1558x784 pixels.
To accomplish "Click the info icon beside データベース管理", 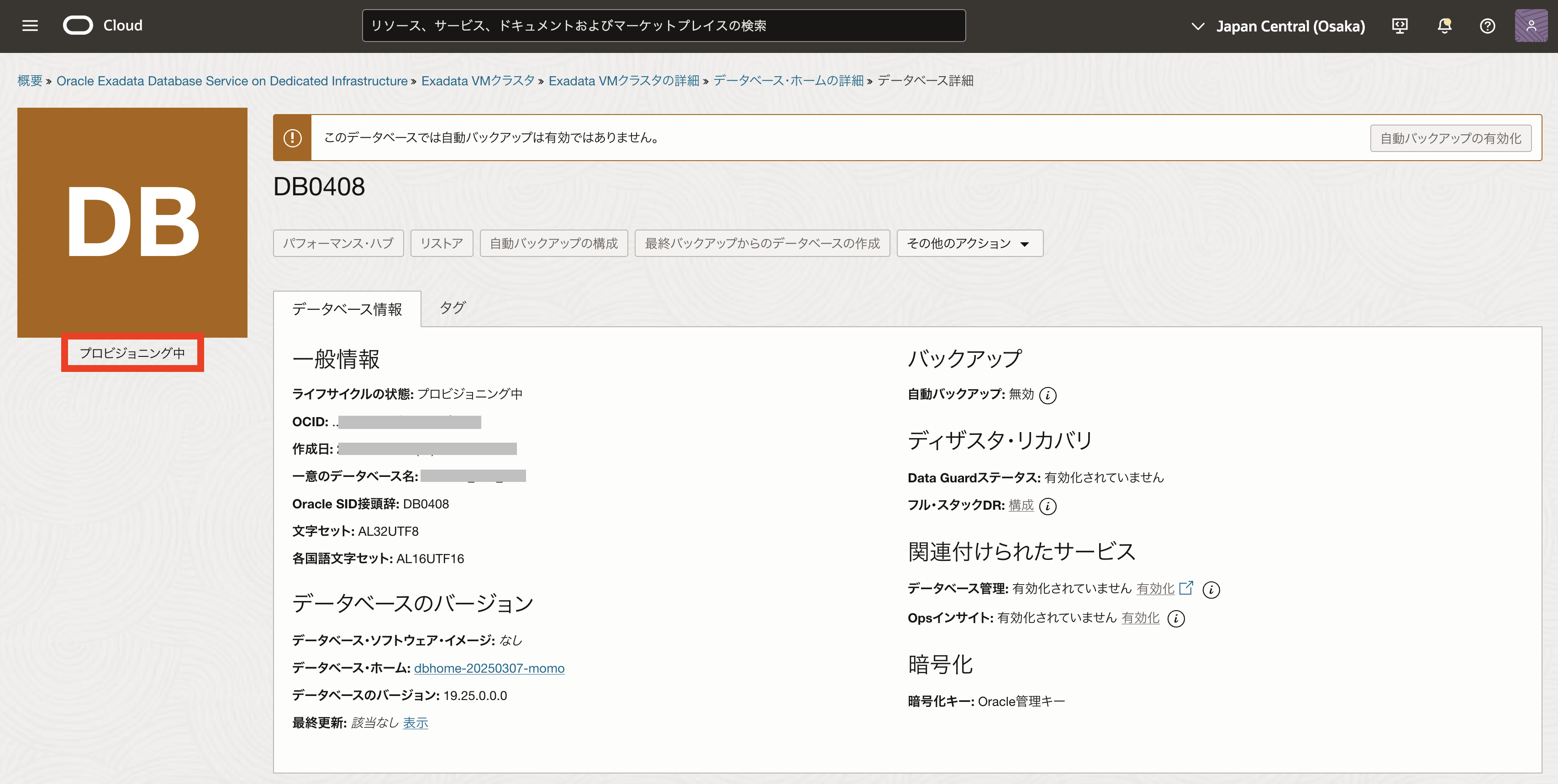I will [x=1211, y=590].
